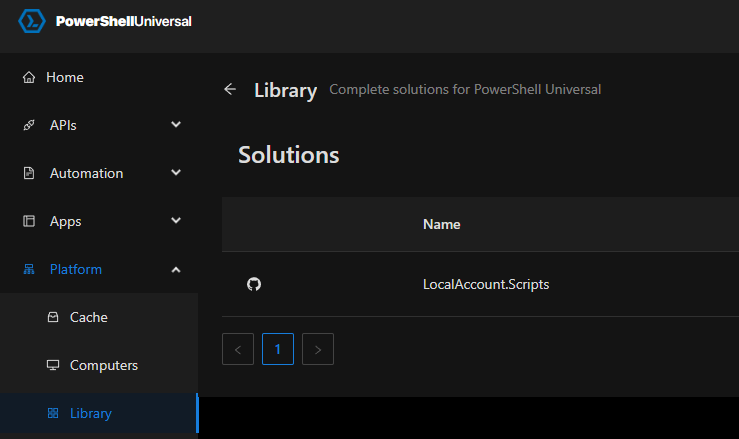The image size is (739, 439).
Task: Collapse the Platform menu chevron
Action: coord(176,269)
